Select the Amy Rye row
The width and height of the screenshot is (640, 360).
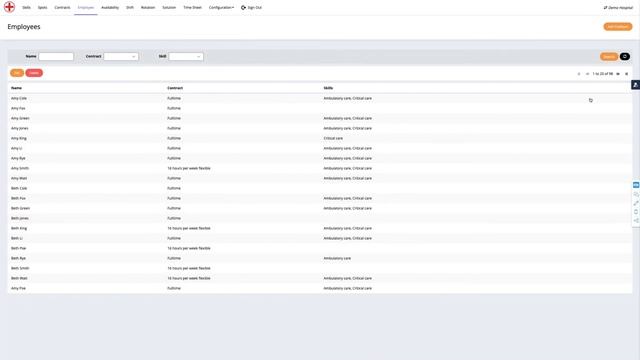pyautogui.click(x=320, y=158)
